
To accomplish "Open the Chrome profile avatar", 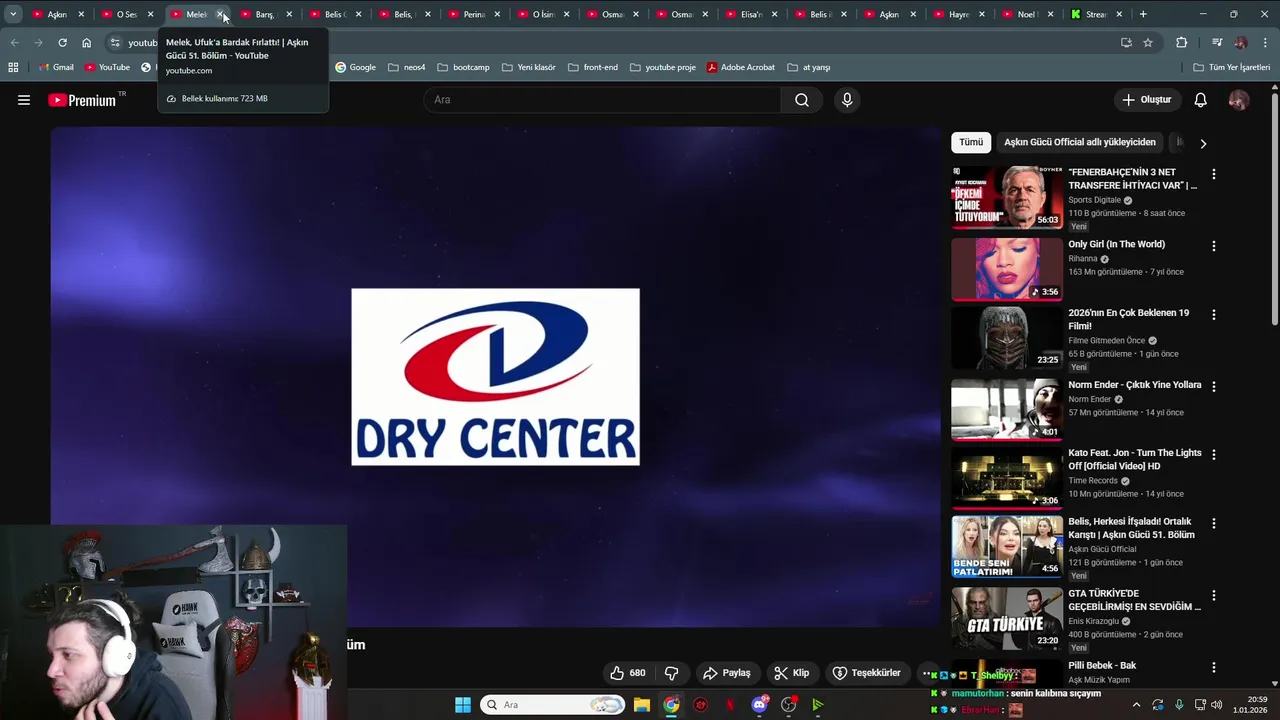I will (x=1241, y=43).
